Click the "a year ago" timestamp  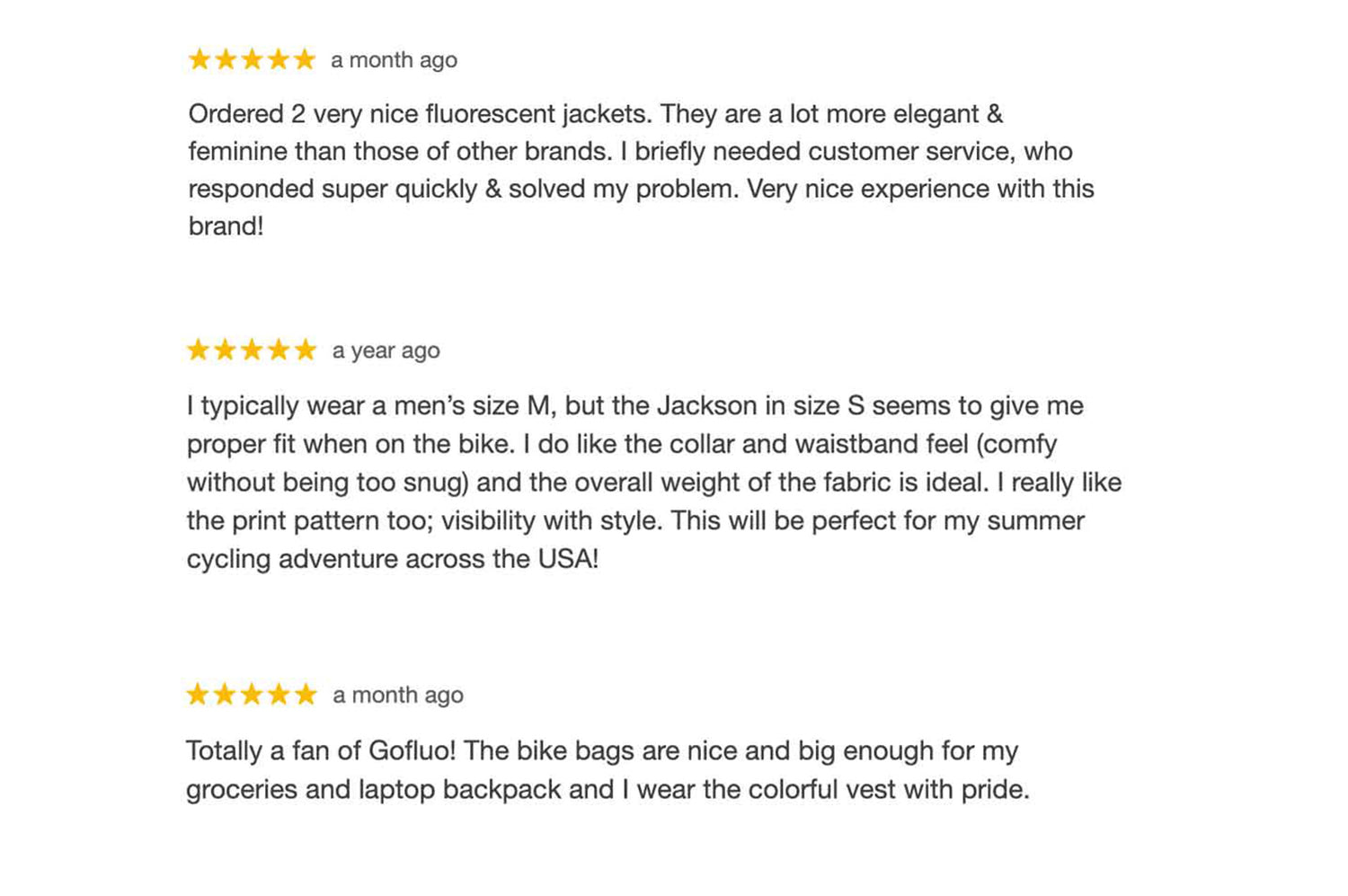pos(386,350)
